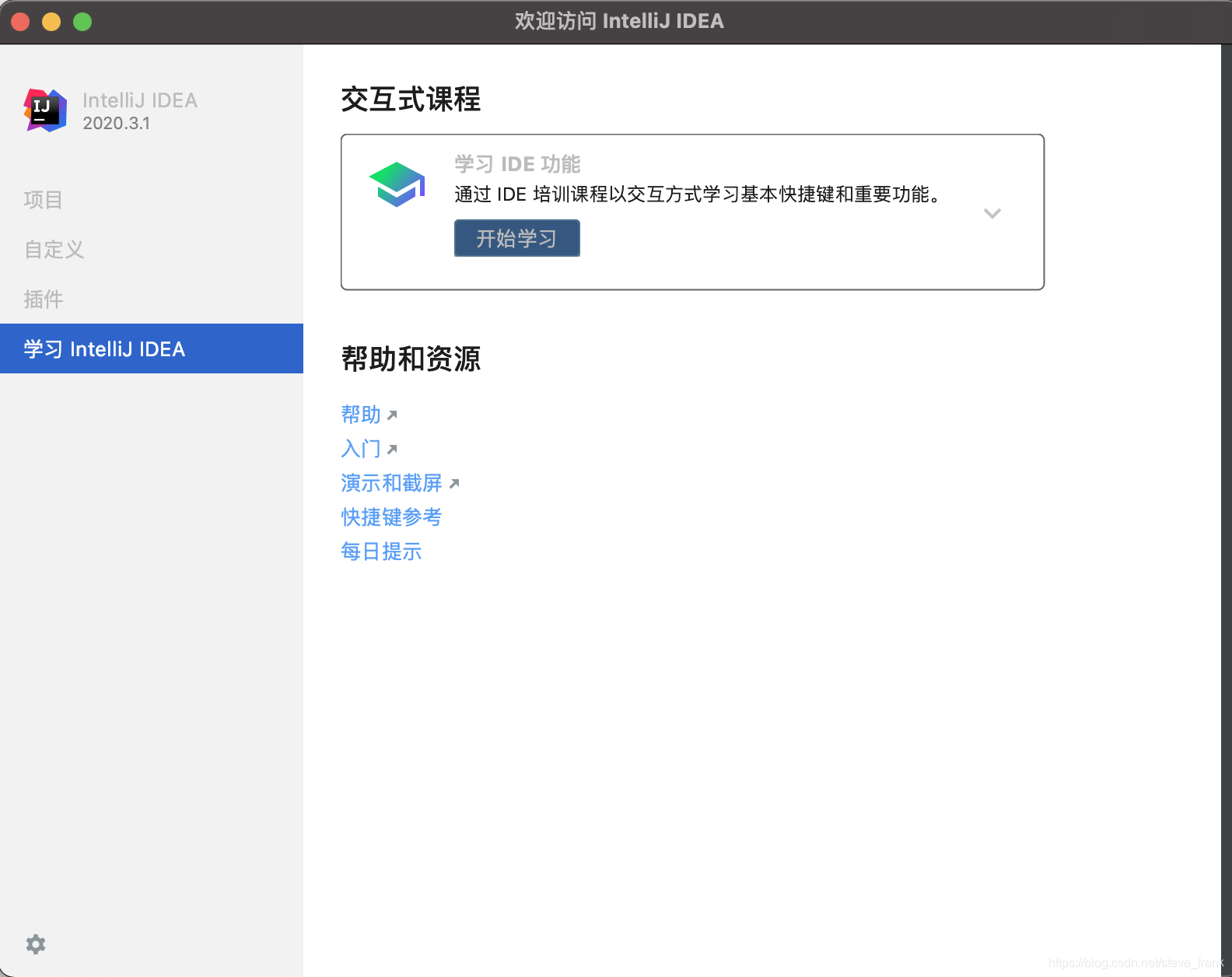Open the 帮助 link
1232x977 pixels.
(361, 415)
